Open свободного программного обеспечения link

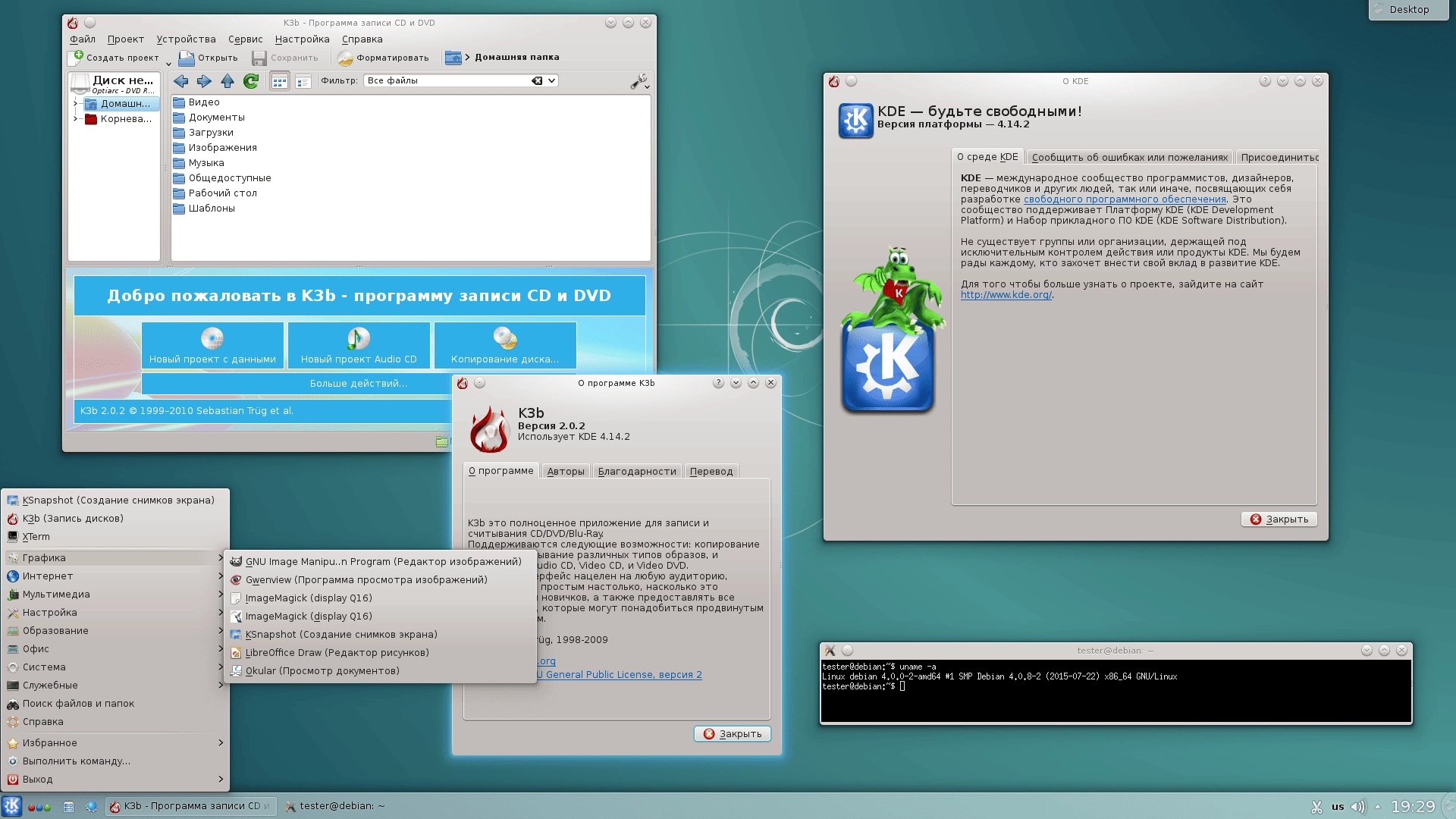[x=1125, y=199]
